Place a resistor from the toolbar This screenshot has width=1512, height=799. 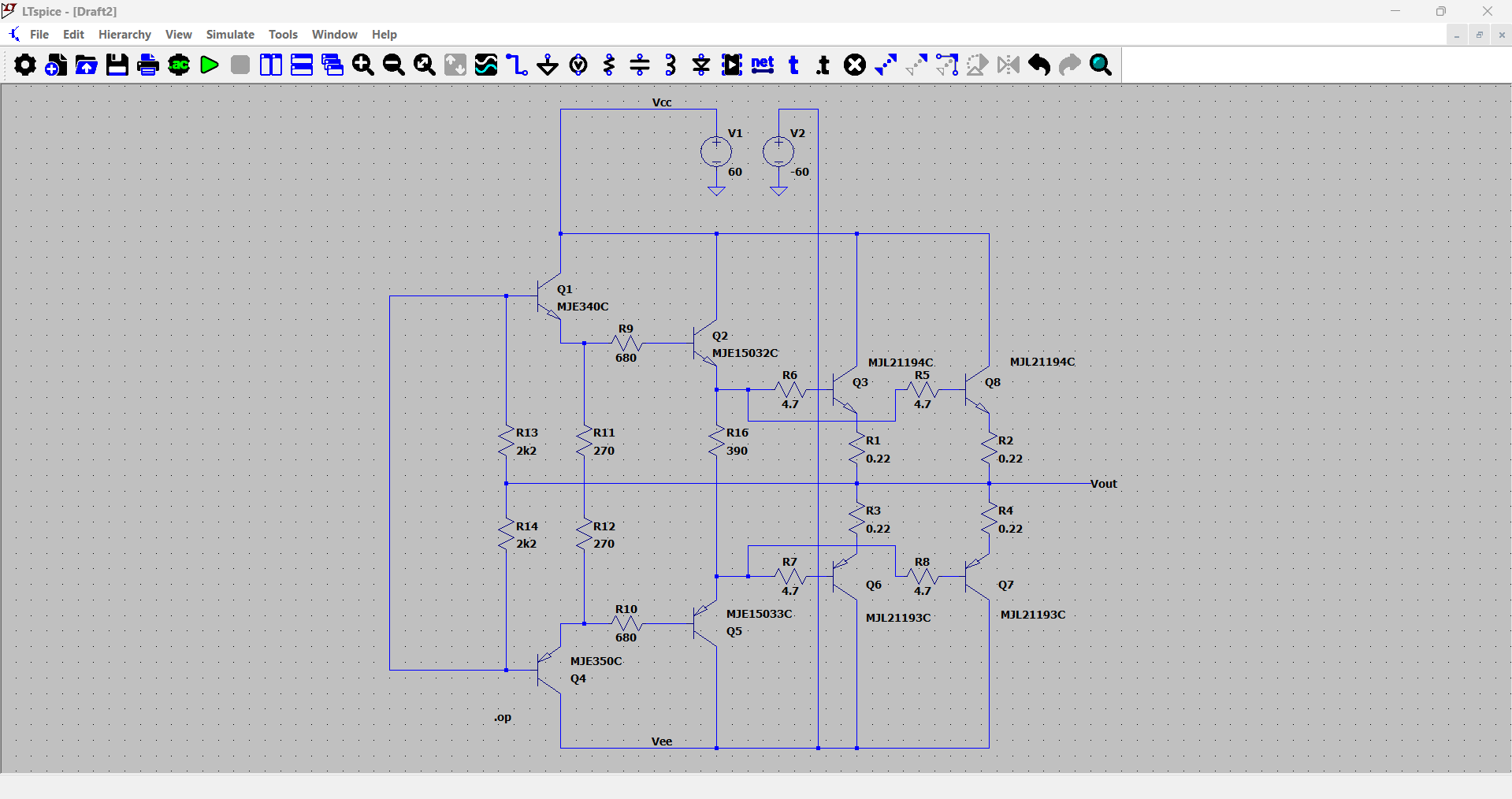click(609, 65)
